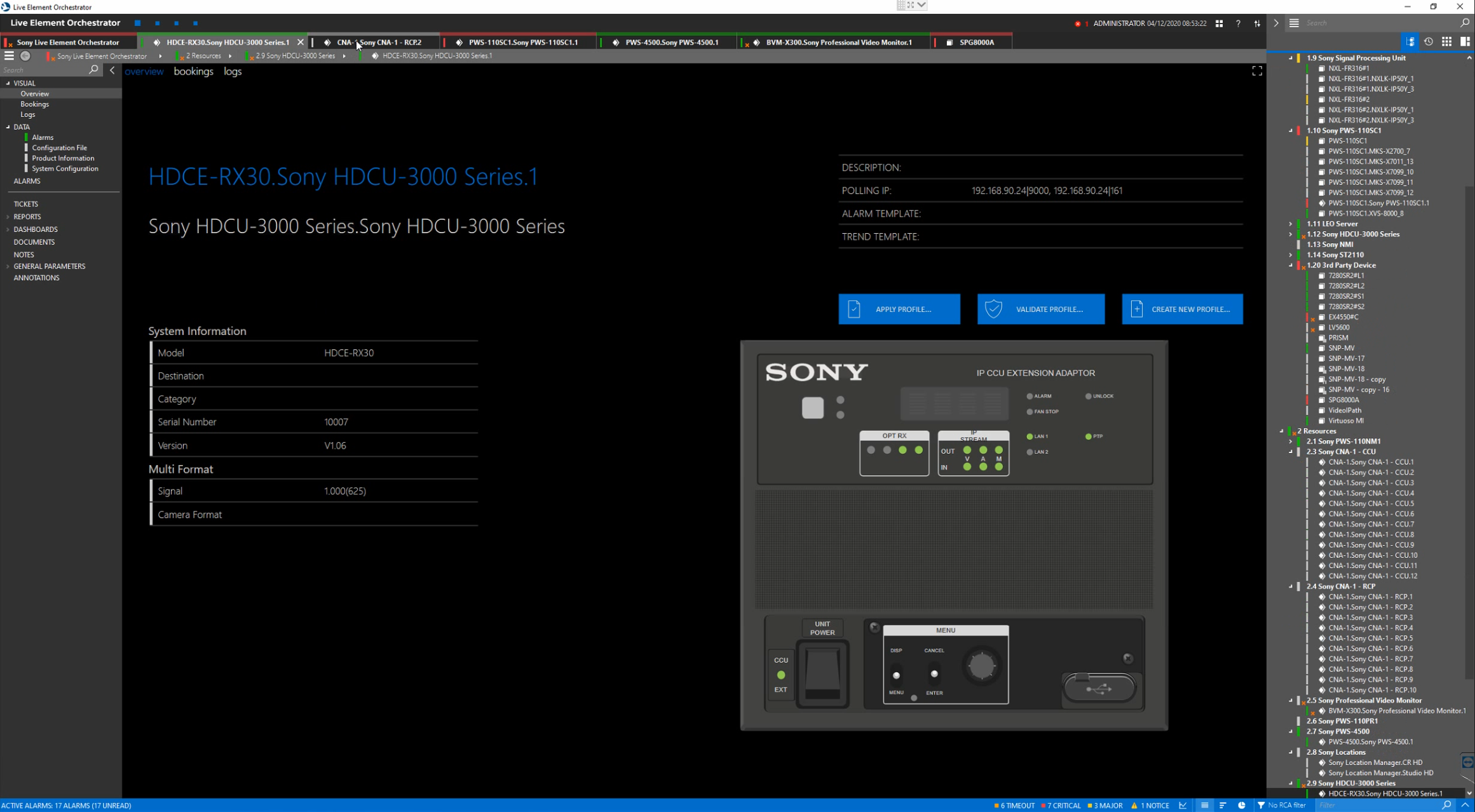Click the 6 TIMEOUT alarm indicator
This screenshot has width=1475, height=812.
pos(1015,805)
